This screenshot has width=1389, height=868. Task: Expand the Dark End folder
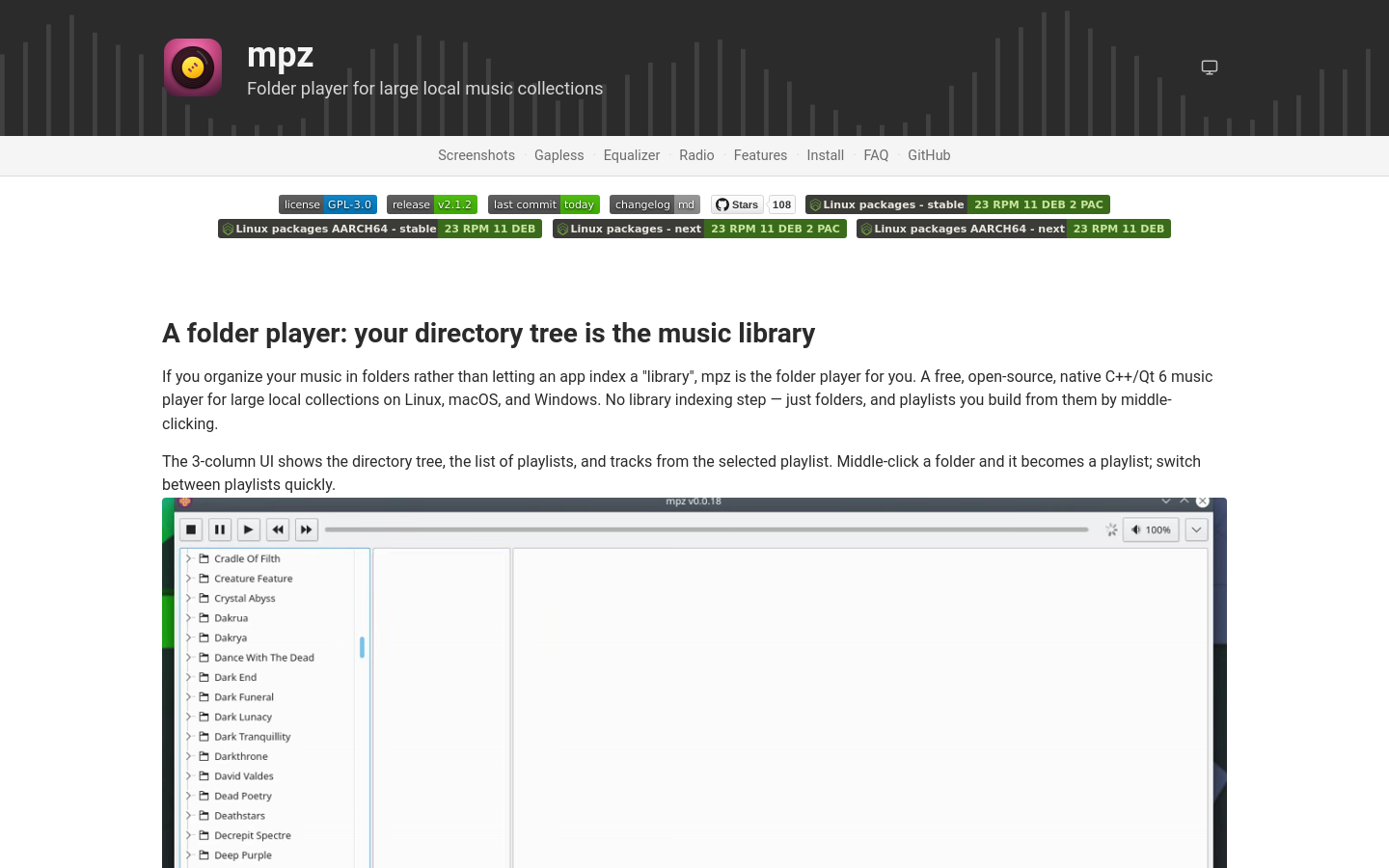click(x=189, y=677)
